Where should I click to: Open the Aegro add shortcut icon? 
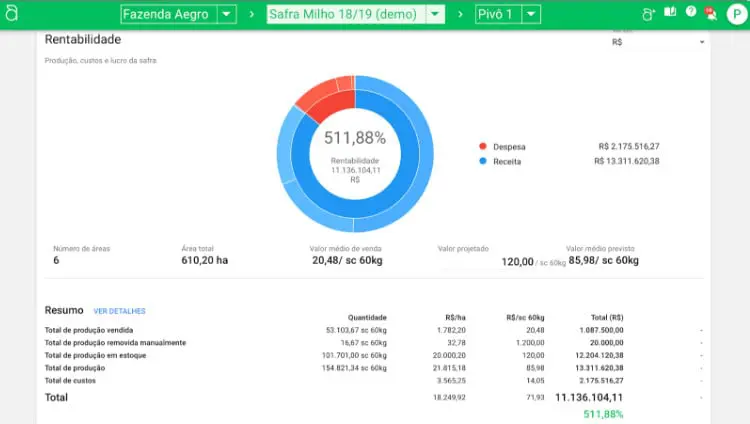tap(648, 14)
